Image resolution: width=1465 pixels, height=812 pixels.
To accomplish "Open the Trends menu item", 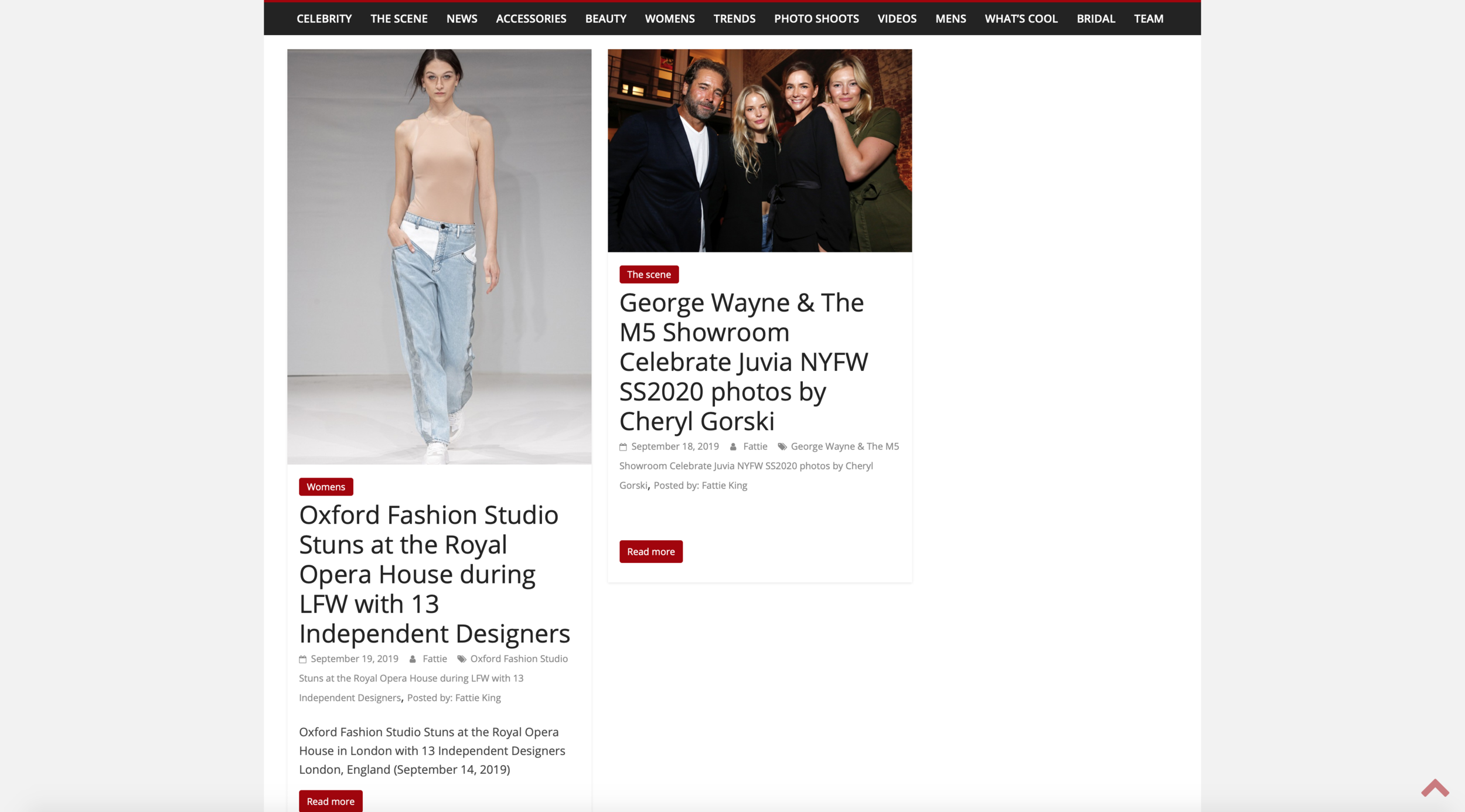I will tap(734, 19).
